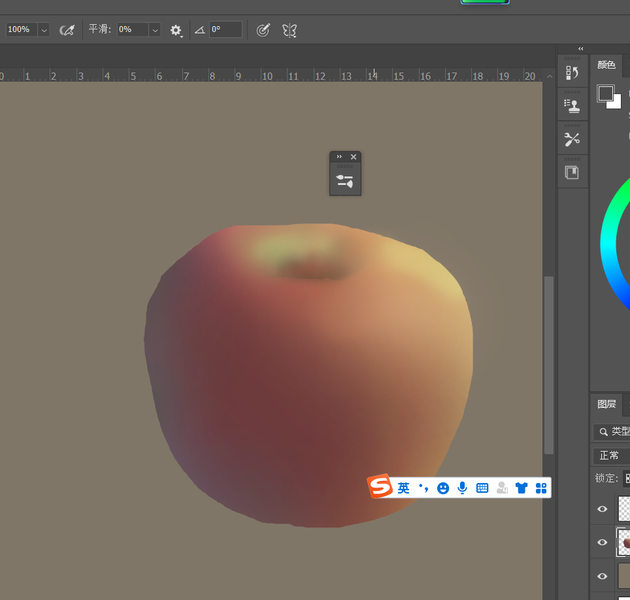Toggle lock transparent pixels icon
630x600 pixels.
[627, 478]
